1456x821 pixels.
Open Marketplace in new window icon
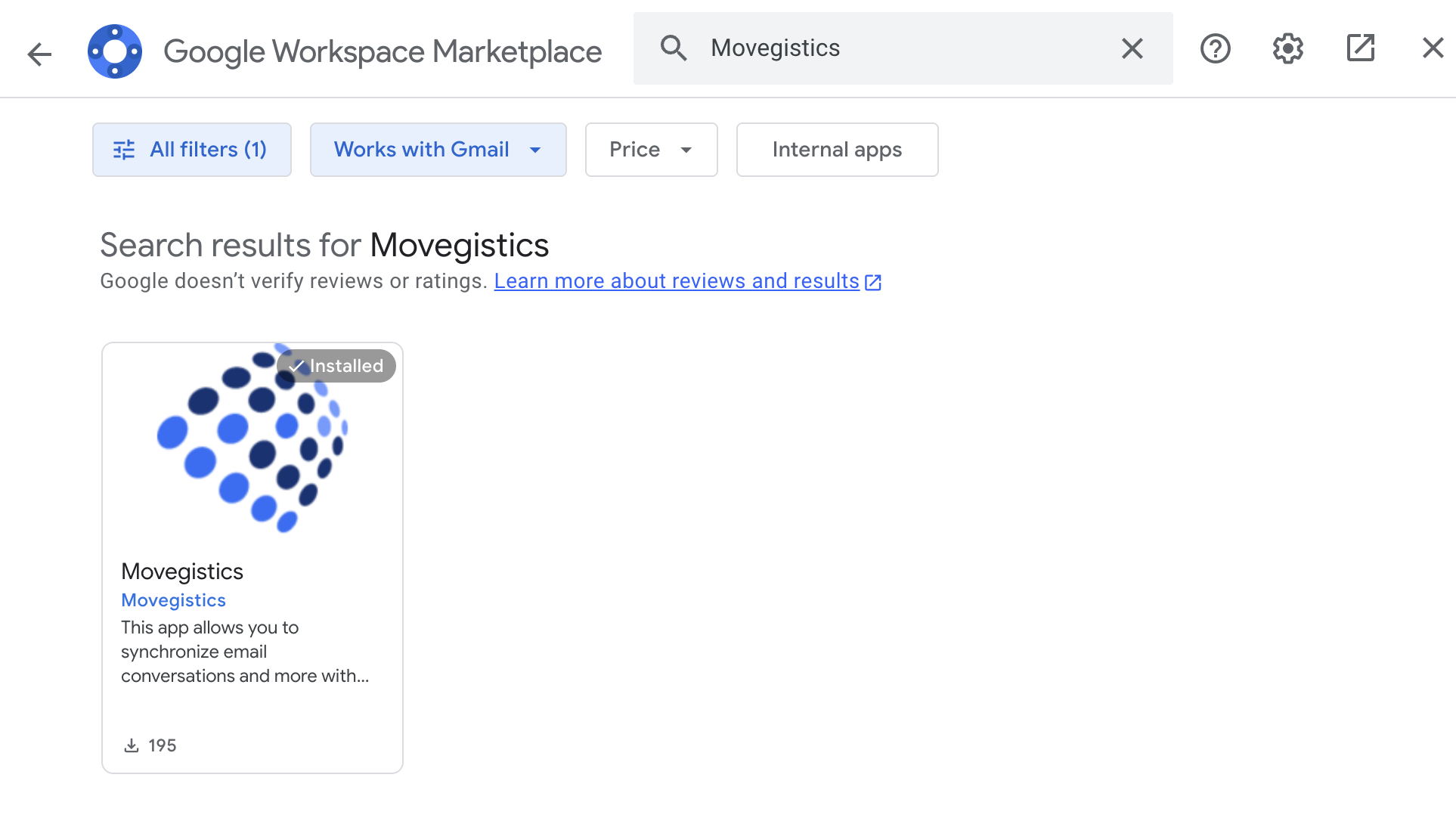click(1360, 48)
